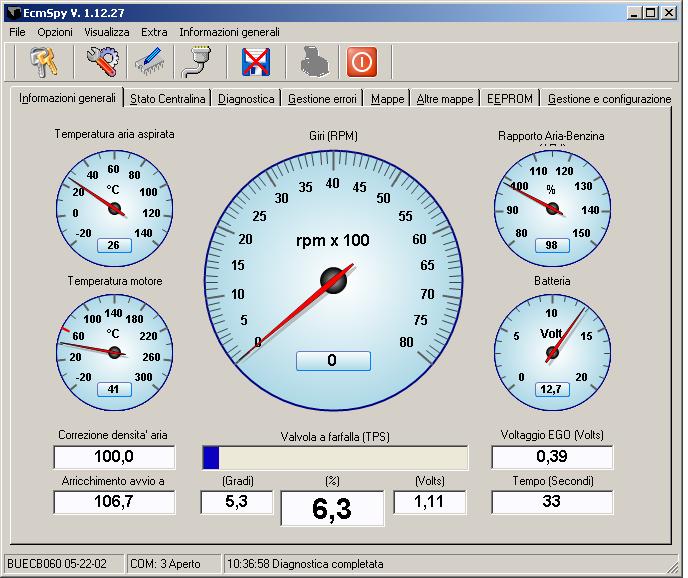
Task: Click the Voltaggio EGO value field
Action: (552, 457)
